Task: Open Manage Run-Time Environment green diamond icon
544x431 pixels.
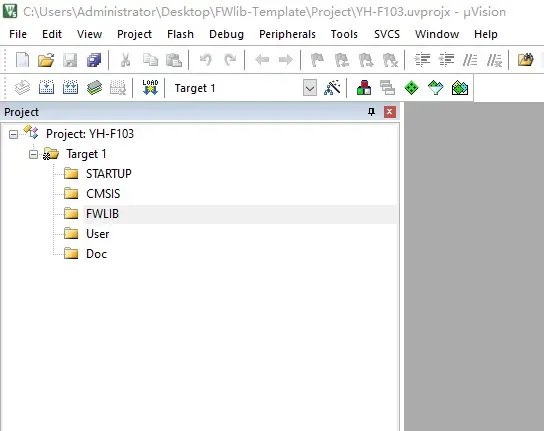Action: [x=411, y=88]
